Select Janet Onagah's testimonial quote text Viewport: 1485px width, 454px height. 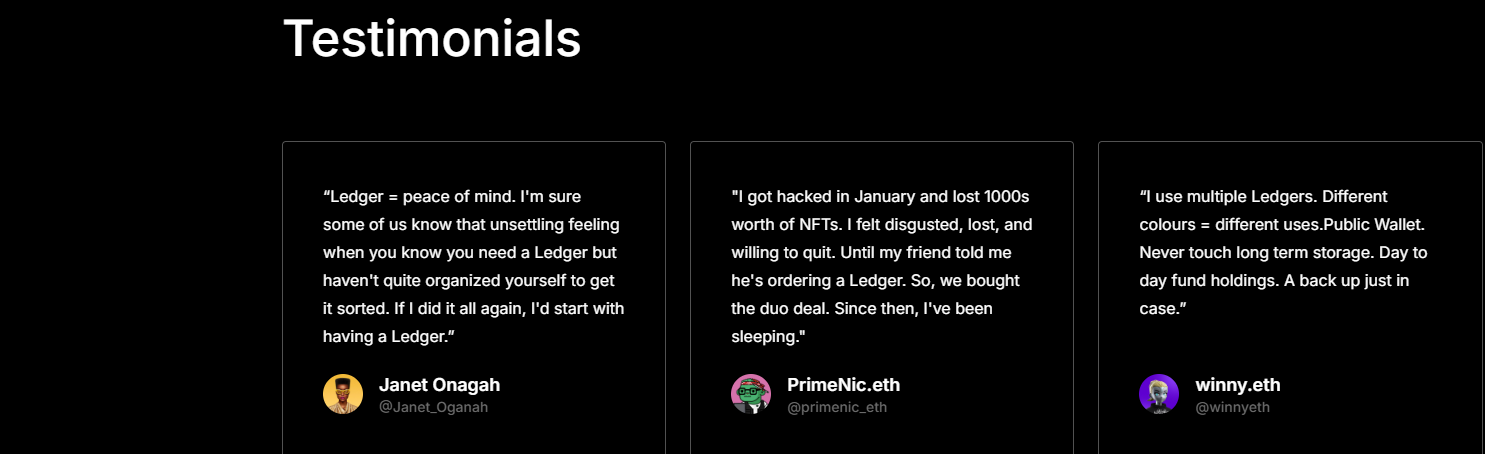tap(473, 266)
